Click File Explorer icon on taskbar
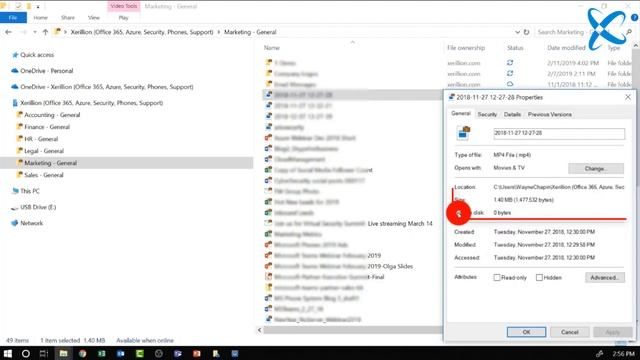The image size is (640, 360). [x=63, y=353]
